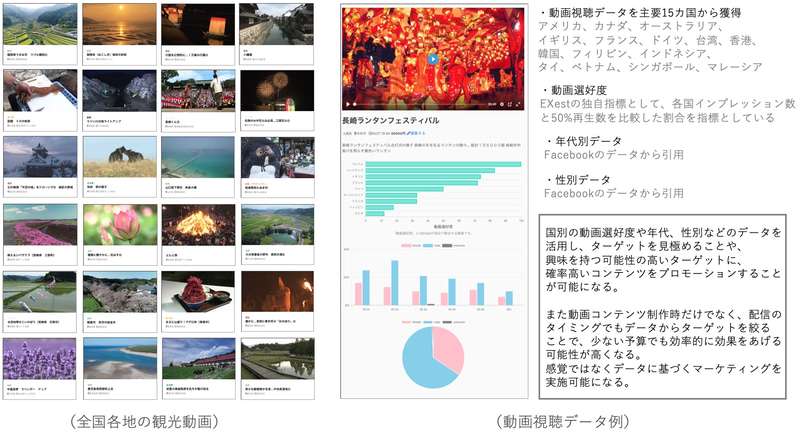Click the (動画視聴データ例) caption
This screenshot has height=434, width=800.
click(x=563, y=421)
